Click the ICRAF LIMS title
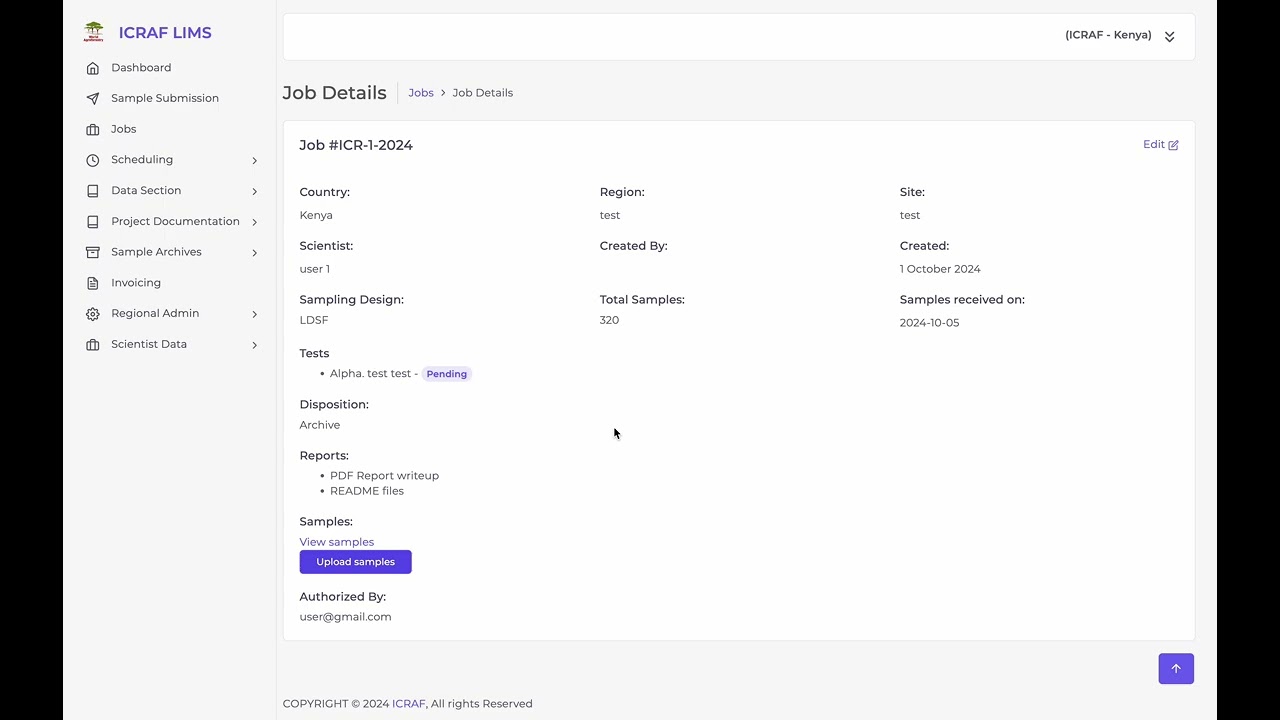 point(165,32)
